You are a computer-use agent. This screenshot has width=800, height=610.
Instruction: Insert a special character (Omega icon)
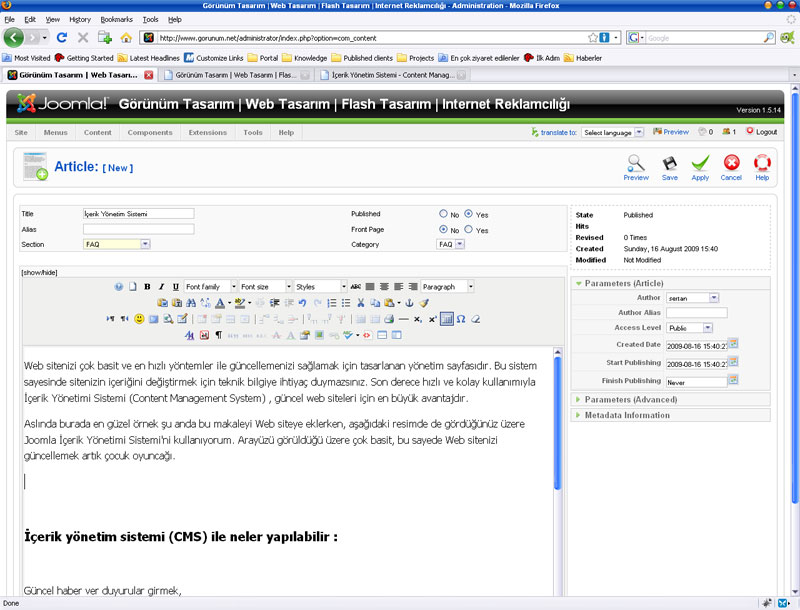click(461, 319)
